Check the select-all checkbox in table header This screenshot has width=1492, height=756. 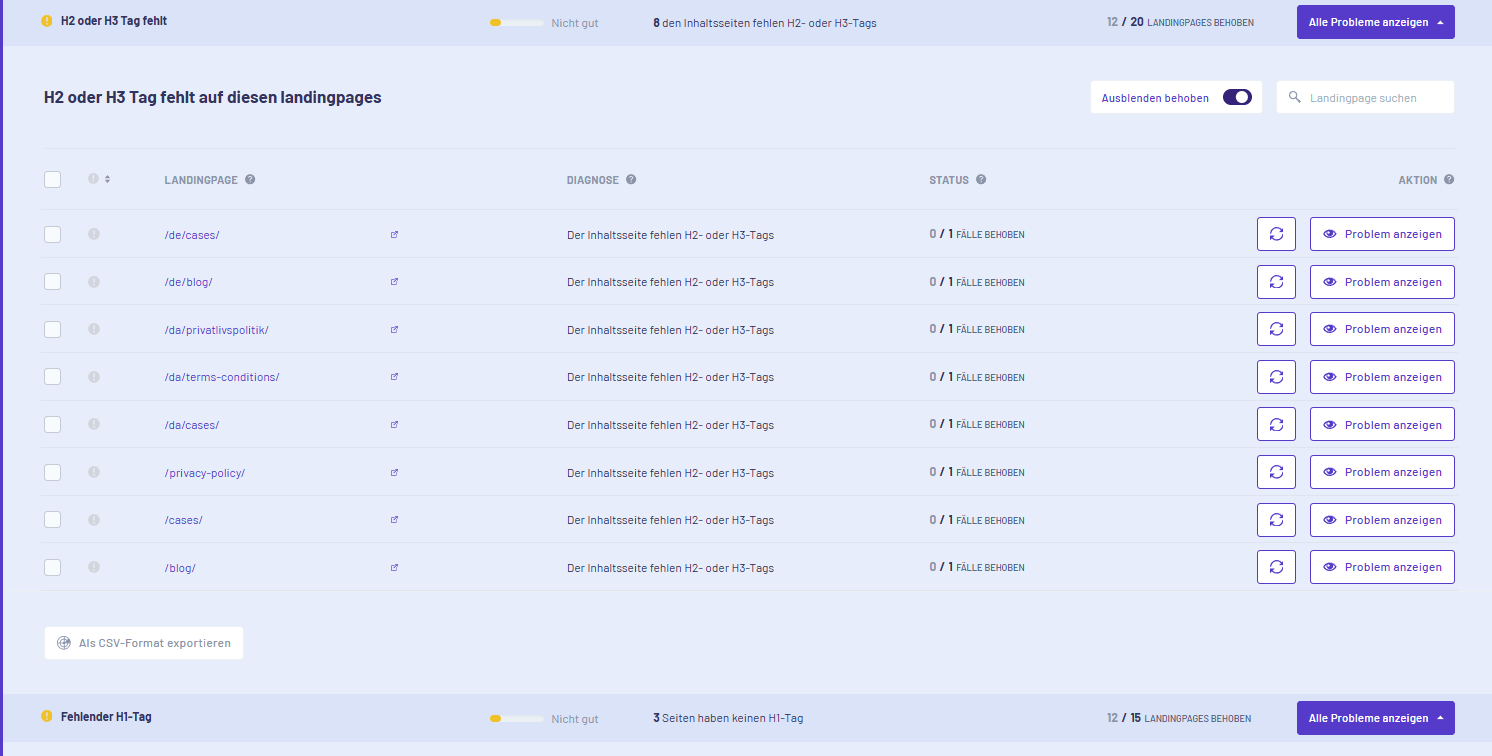[53, 179]
